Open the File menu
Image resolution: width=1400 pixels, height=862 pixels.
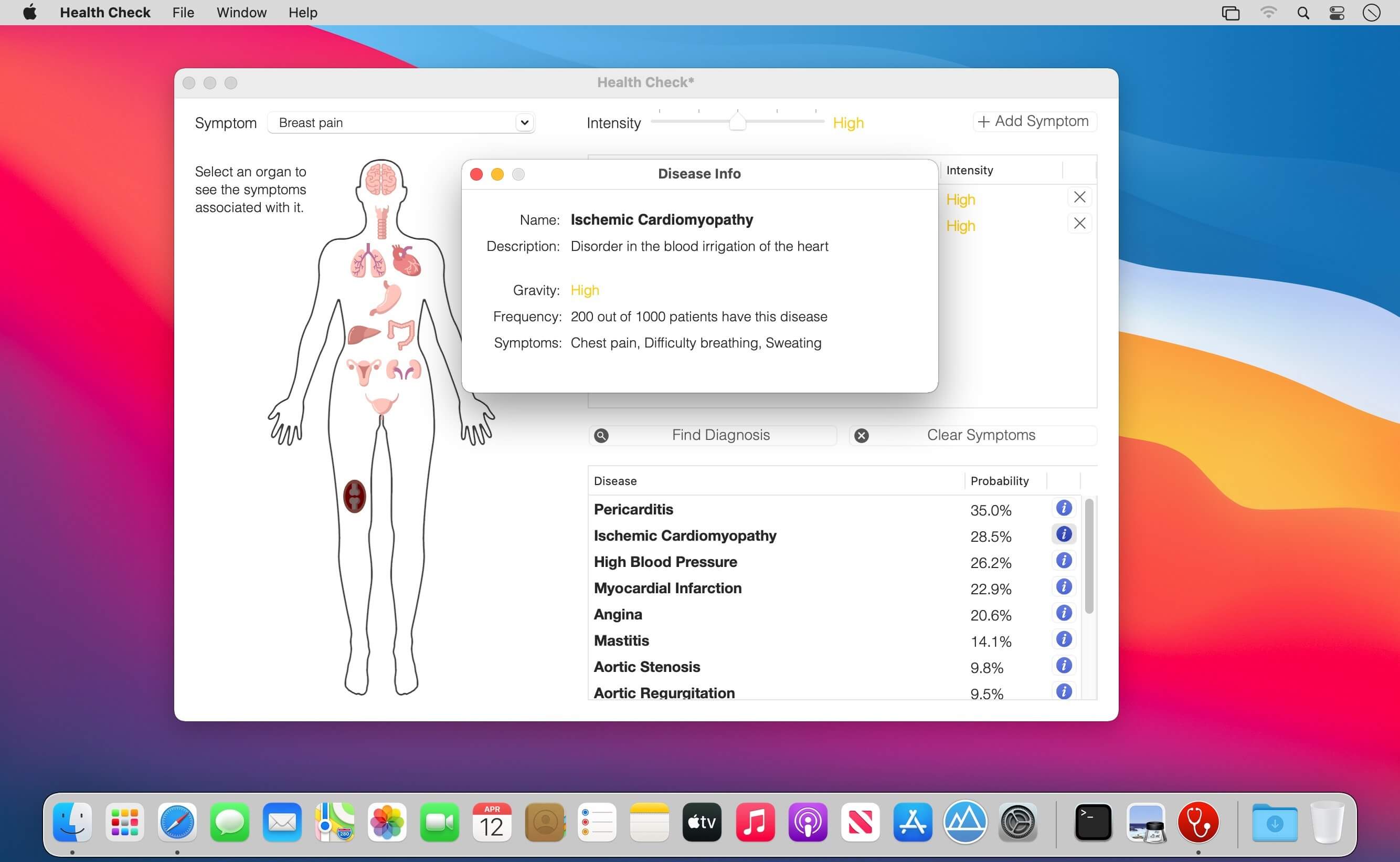point(183,13)
